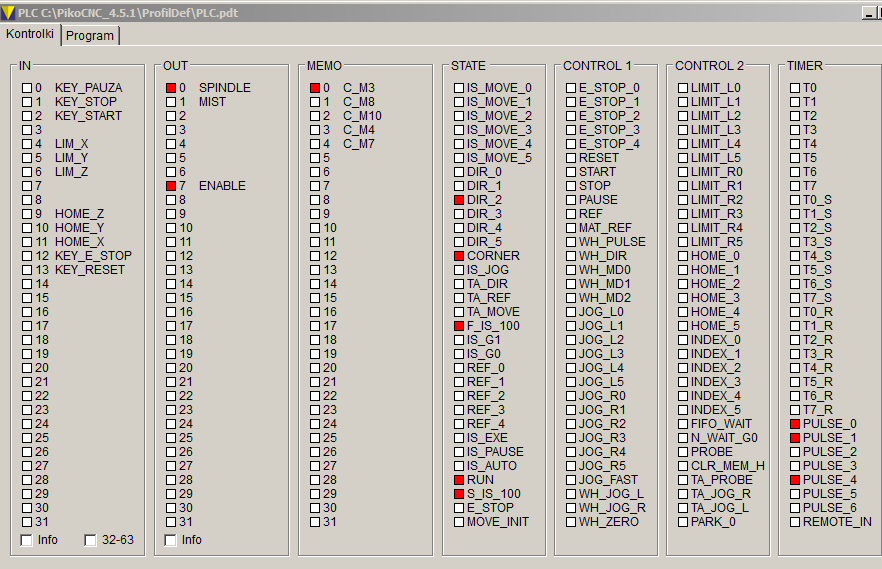Toggle the KEY_STOP input indicator
This screenshot has height=569, width=882.
point(27,102)
